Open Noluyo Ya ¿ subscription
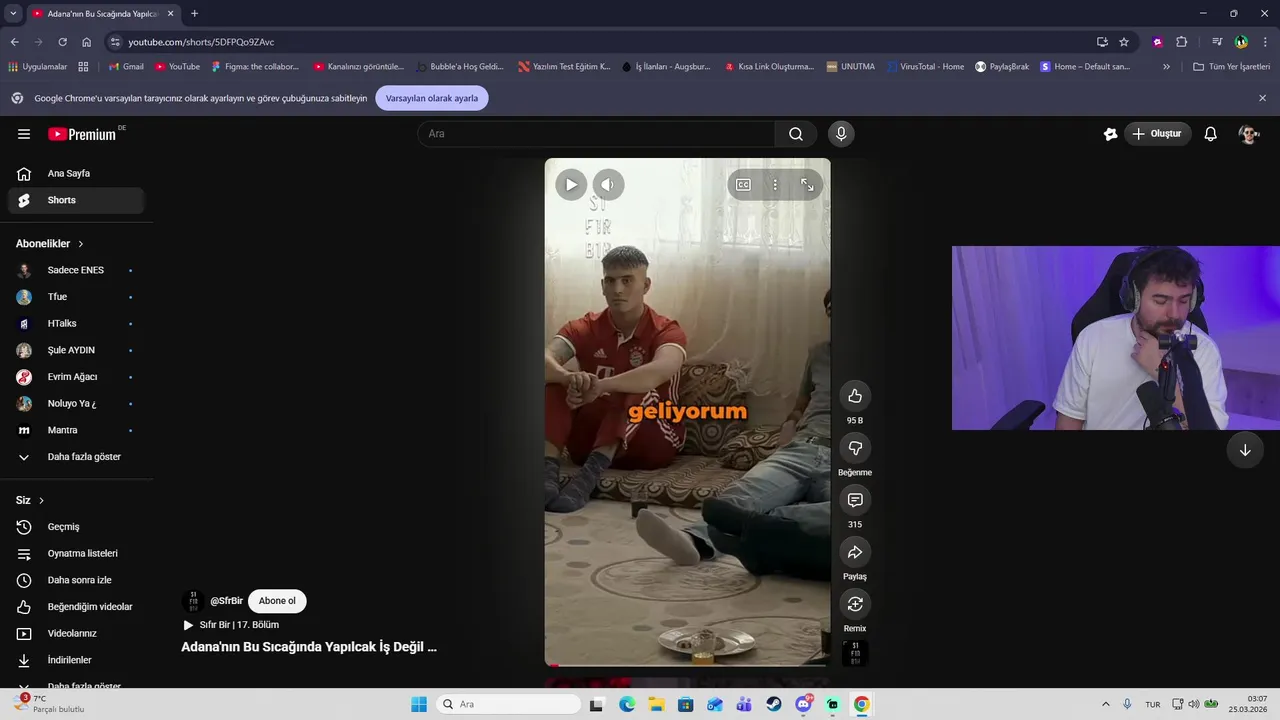 point(76,404)
